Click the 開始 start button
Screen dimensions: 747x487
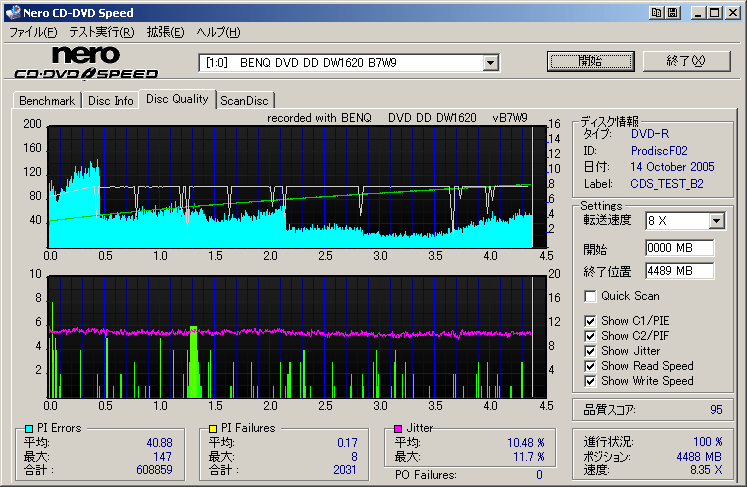point(591,61)
